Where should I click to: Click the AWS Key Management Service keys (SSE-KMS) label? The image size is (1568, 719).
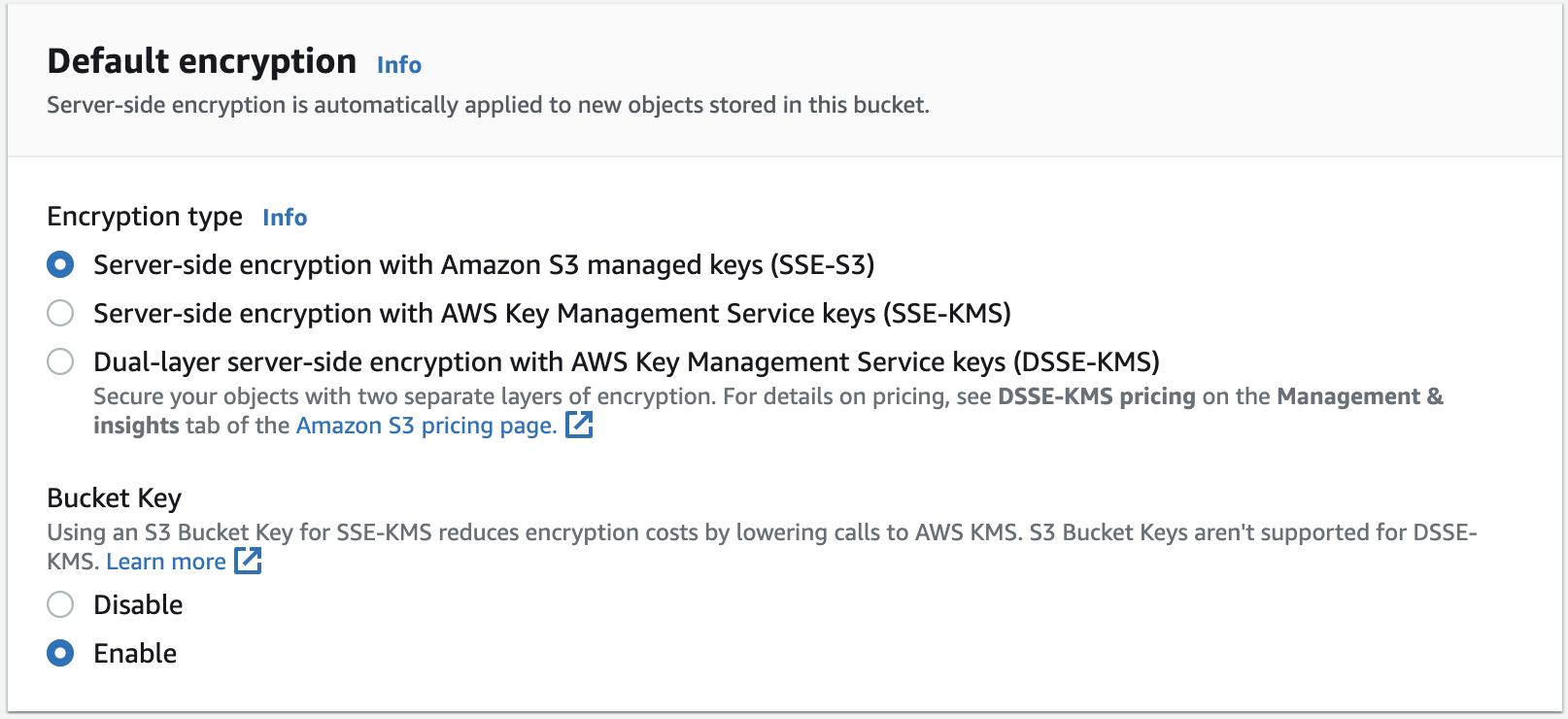pyautogui.click(x=551, y=313)
